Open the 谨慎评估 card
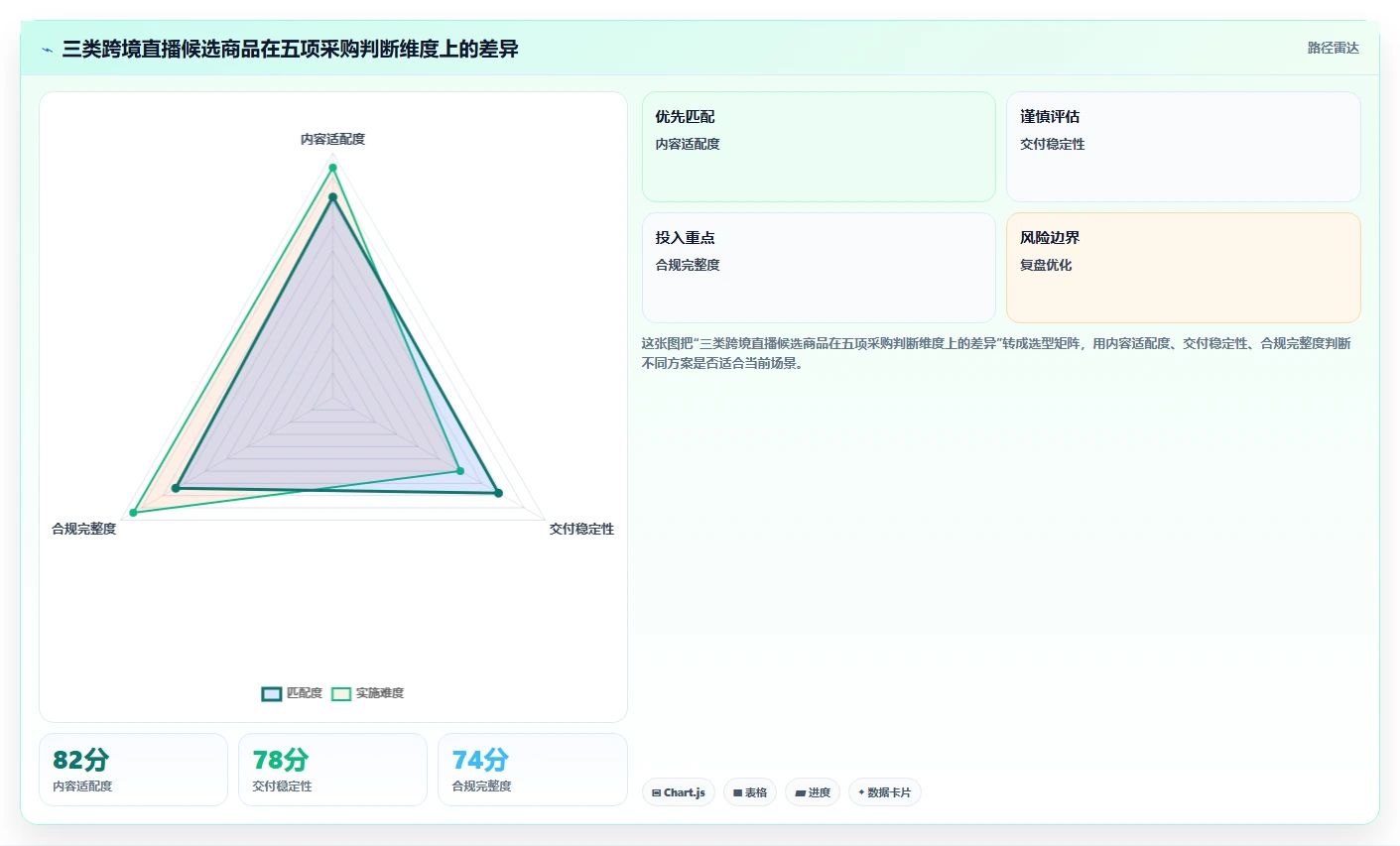 point(1183,147)
